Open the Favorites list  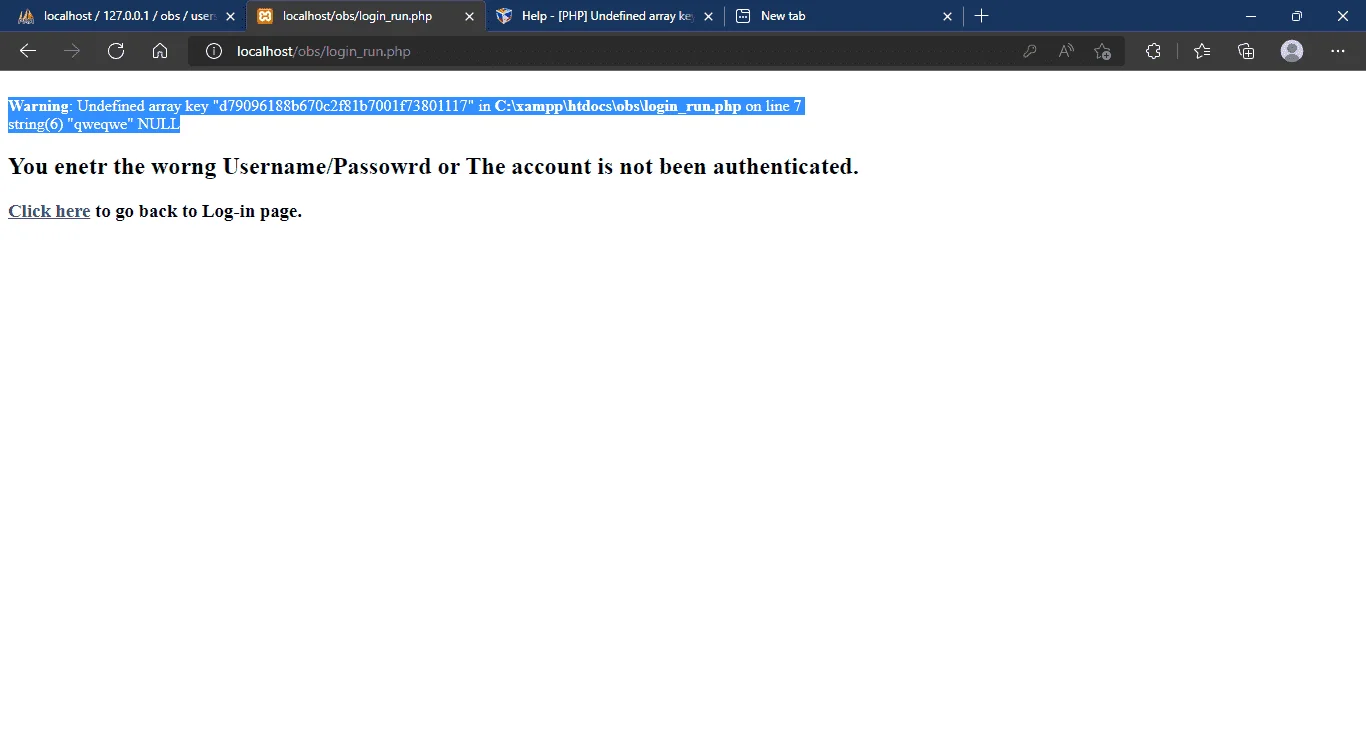pyautogui.click(x=1202, y=51)
